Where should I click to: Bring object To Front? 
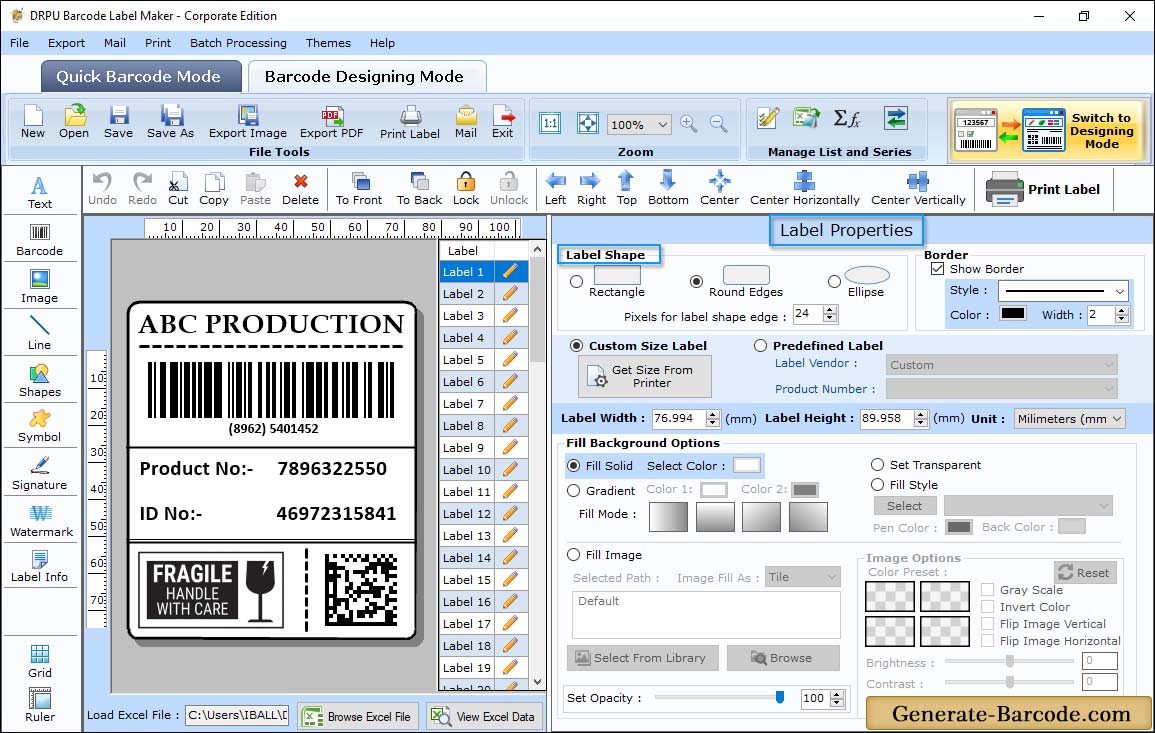pyautogui.click(x=359, y=189)
